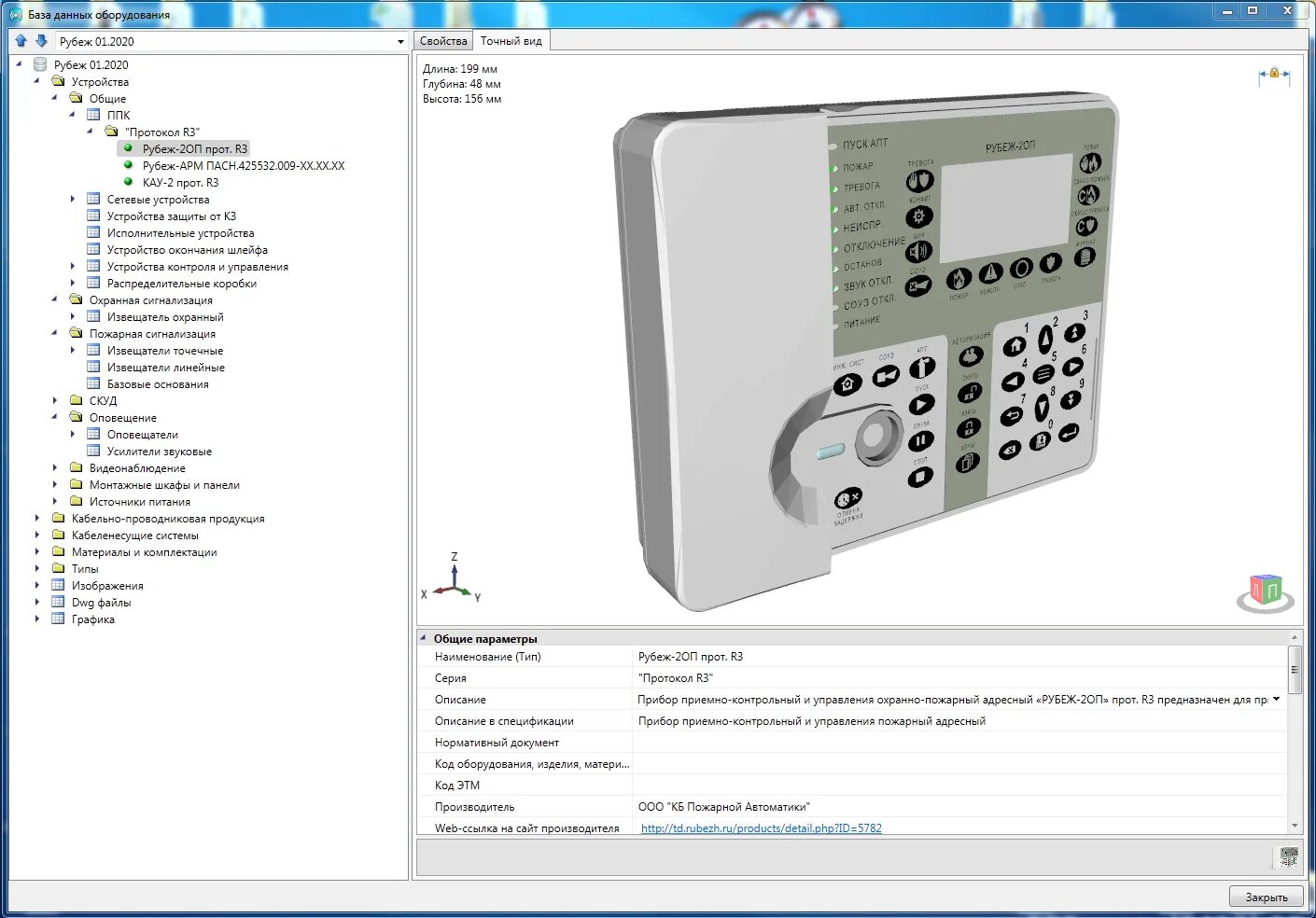Collapse the ППК tree node

coord(73,115)
